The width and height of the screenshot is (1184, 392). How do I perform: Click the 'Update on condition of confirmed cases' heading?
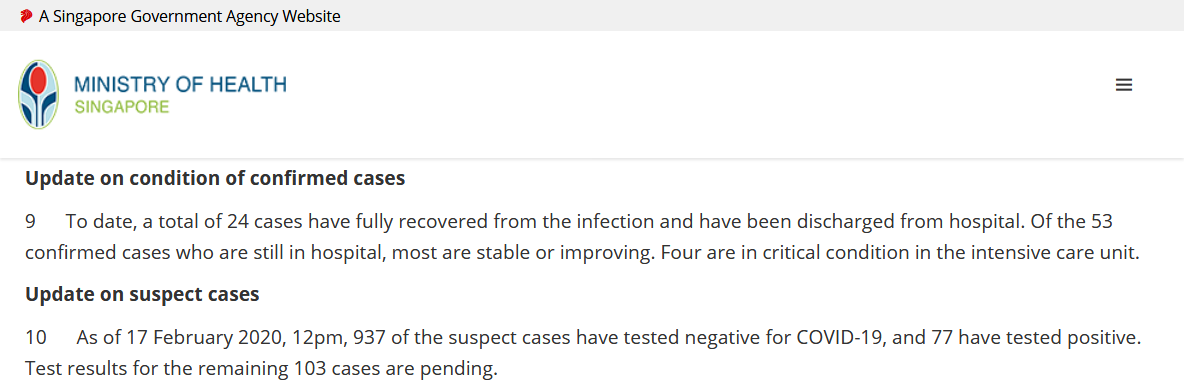(x=215, y=178)
